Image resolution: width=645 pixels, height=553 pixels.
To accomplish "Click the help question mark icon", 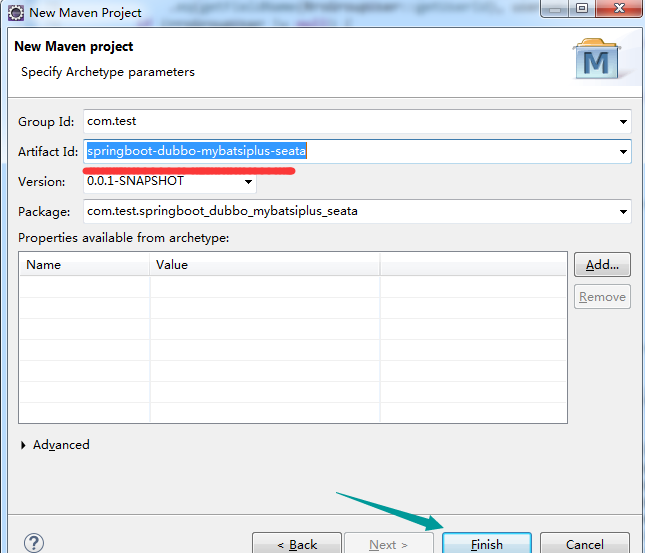I will (34, 543).
